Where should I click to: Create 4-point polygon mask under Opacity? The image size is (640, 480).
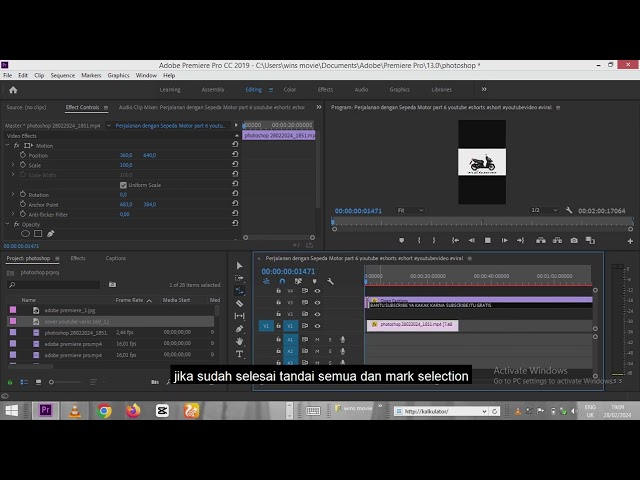pos(38,234)
